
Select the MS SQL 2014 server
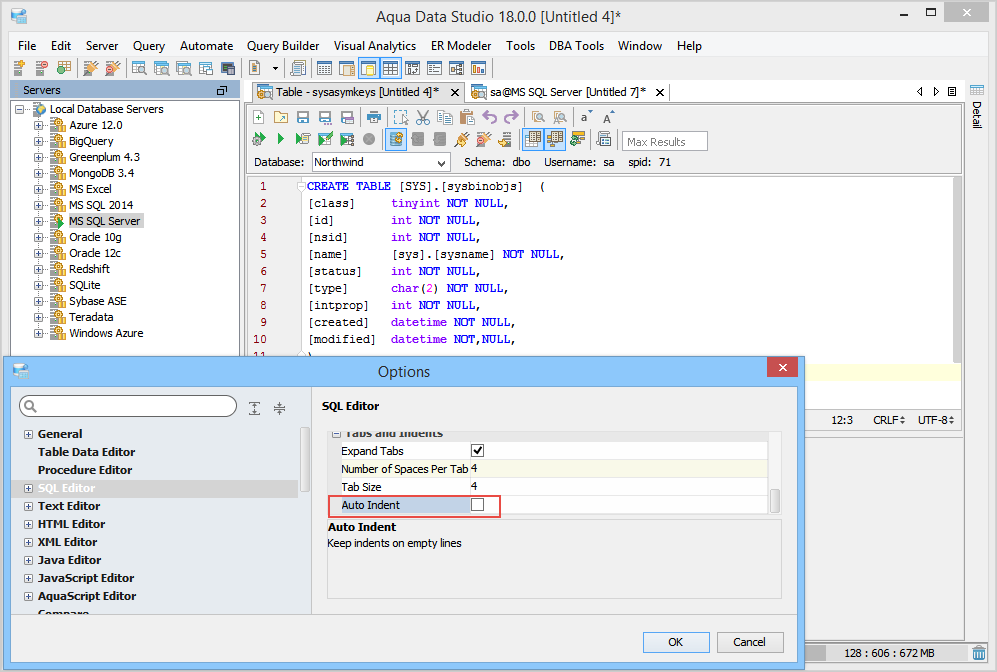(x=100, y=205)
